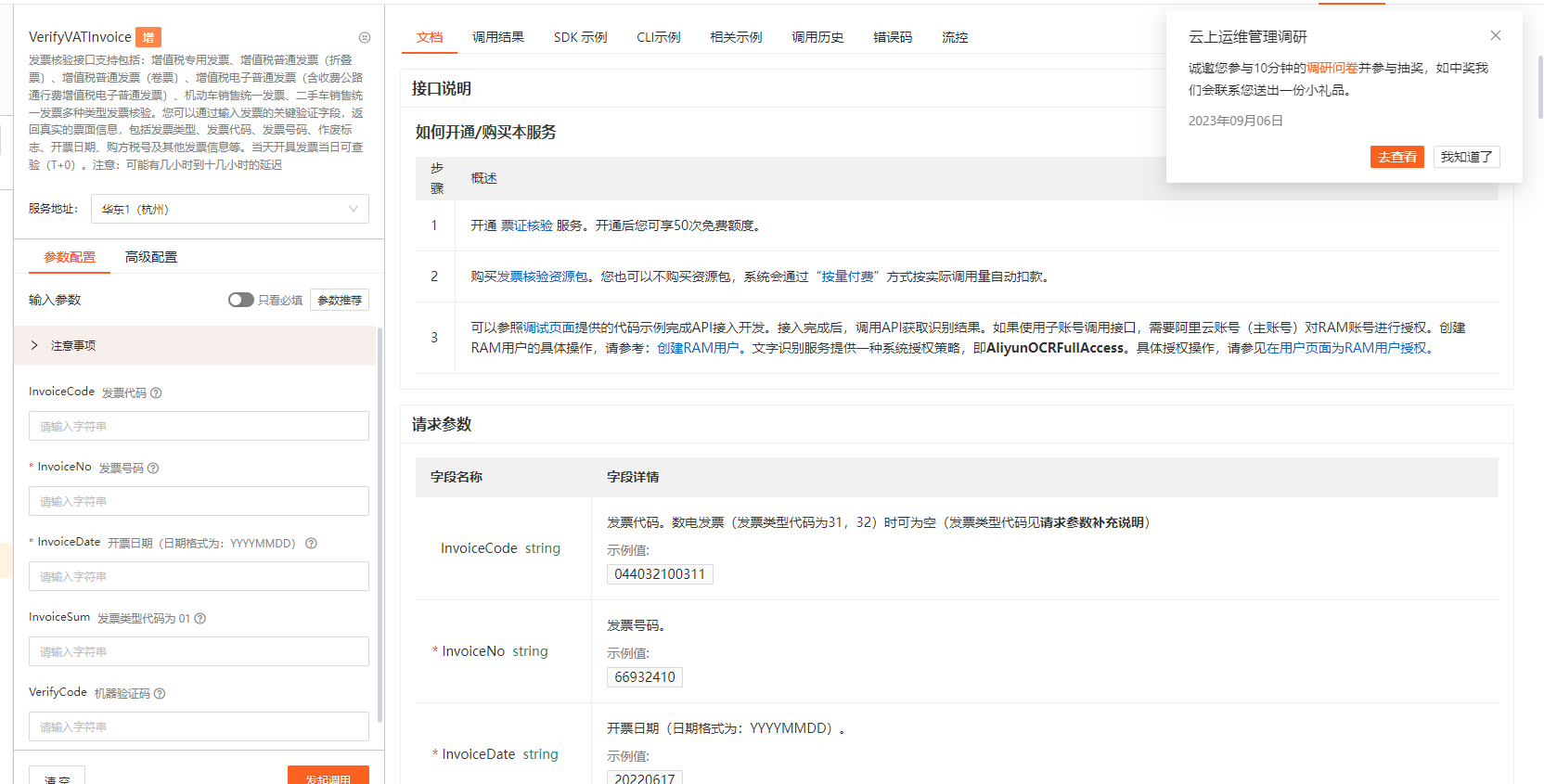This screenshot has height=784, width=1544.
Task: Focus the VerifyCode input field
Action: coord(199,726)
